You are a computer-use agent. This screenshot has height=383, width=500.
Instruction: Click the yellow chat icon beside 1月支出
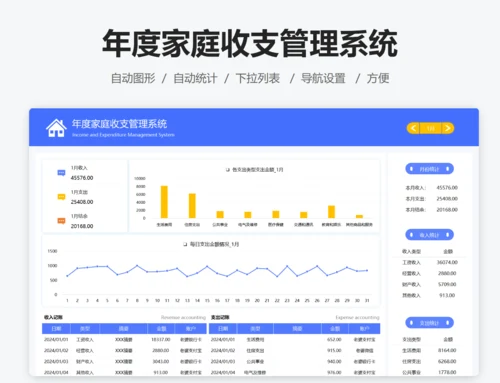pos(61,197)
